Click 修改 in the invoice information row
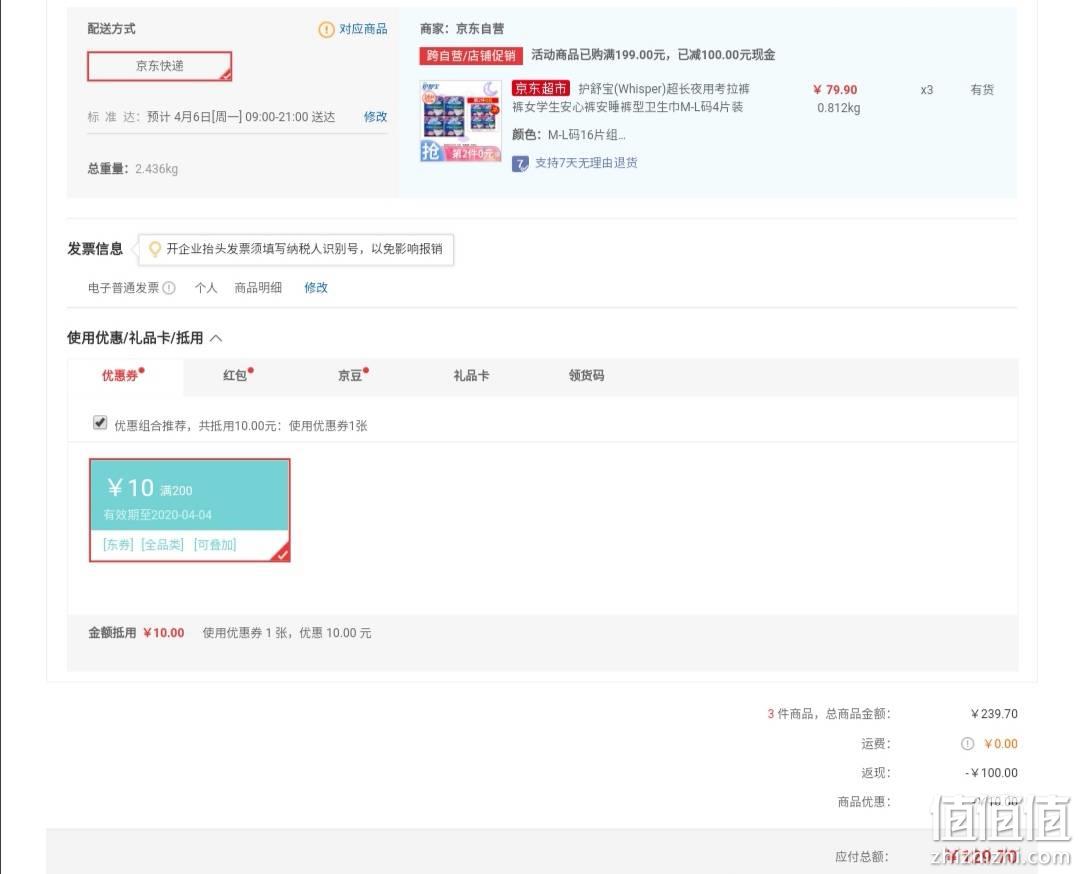Viewport: 1080px width, 874px height. (x=316, y=288)
